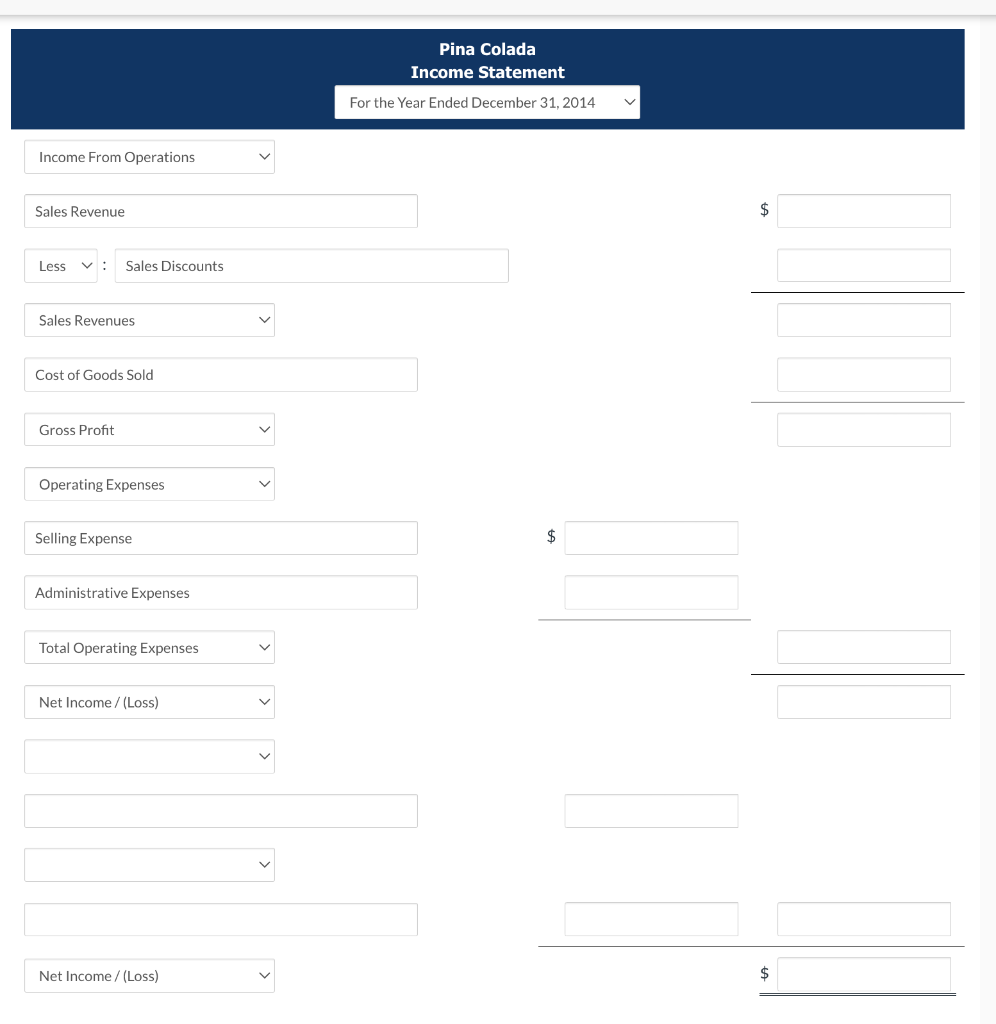This screenshot has width=996, height=1024.
Task: Open the period dropdown showing December 31, 2014
Action: [x=487, y=102]
